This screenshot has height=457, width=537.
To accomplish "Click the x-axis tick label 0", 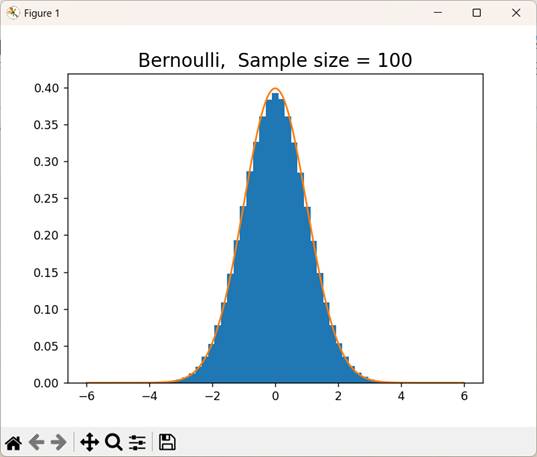I will (x=275, y=396).
